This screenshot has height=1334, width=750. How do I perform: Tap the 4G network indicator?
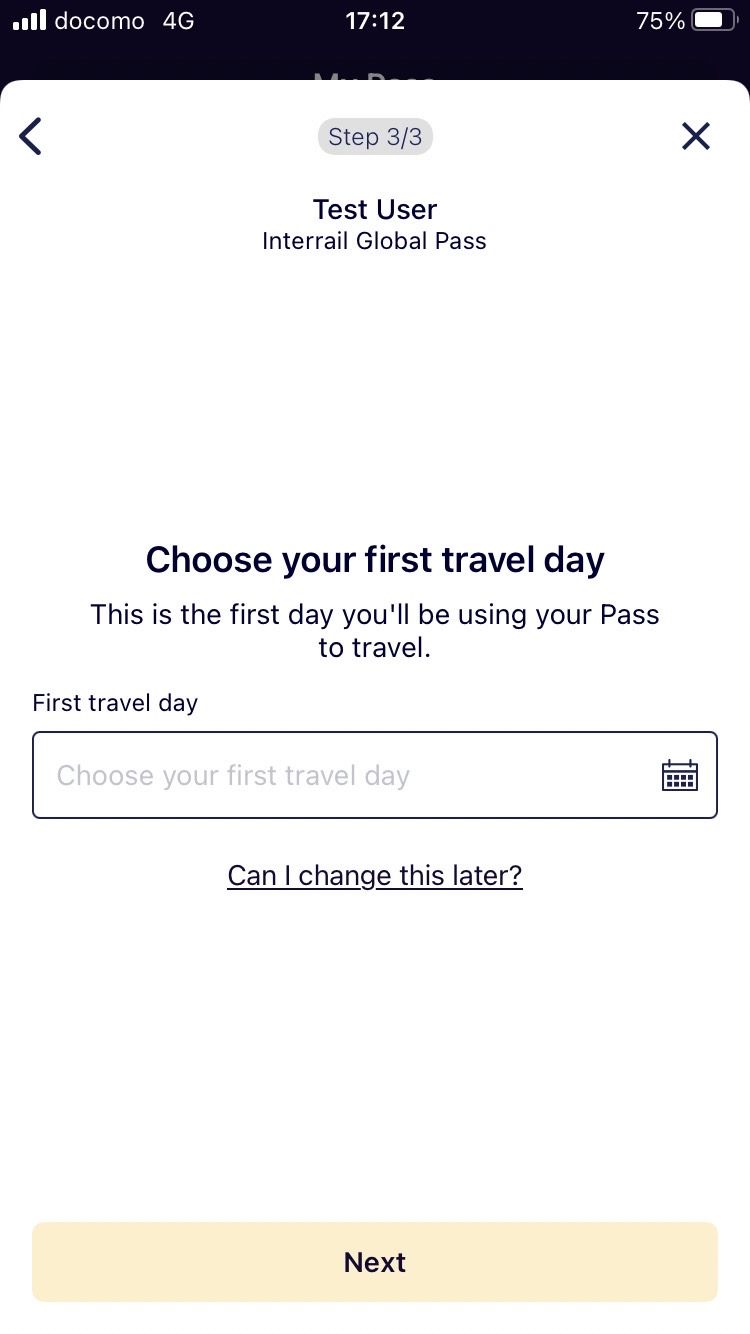178,21
